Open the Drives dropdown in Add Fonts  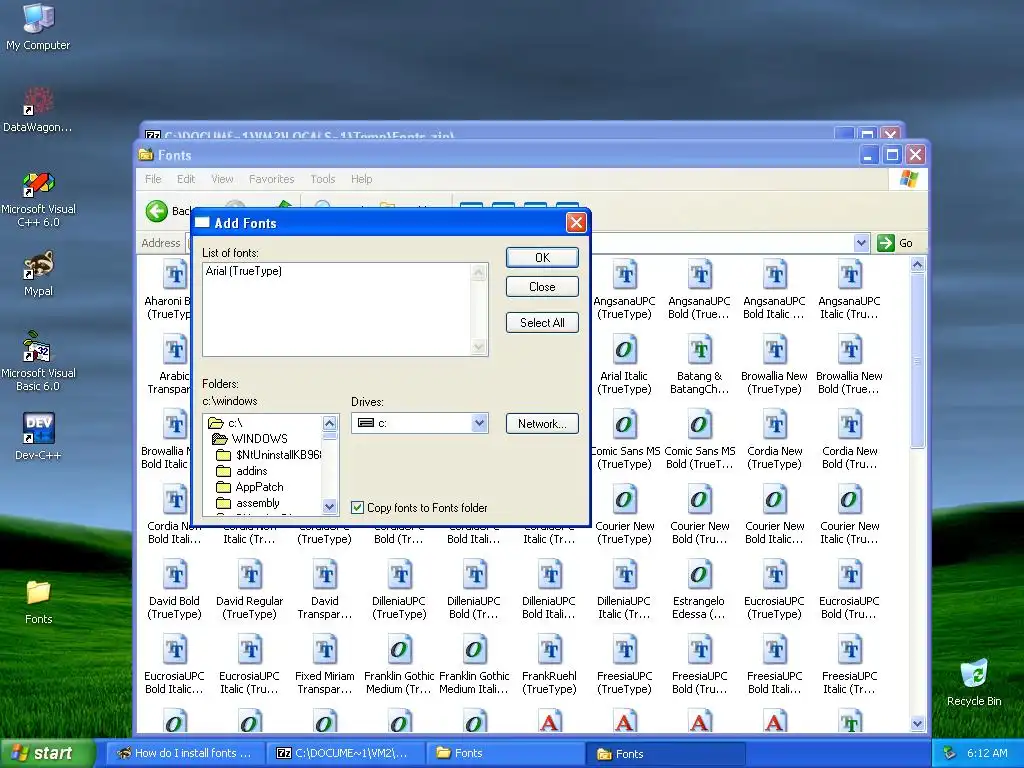point(479,423)
